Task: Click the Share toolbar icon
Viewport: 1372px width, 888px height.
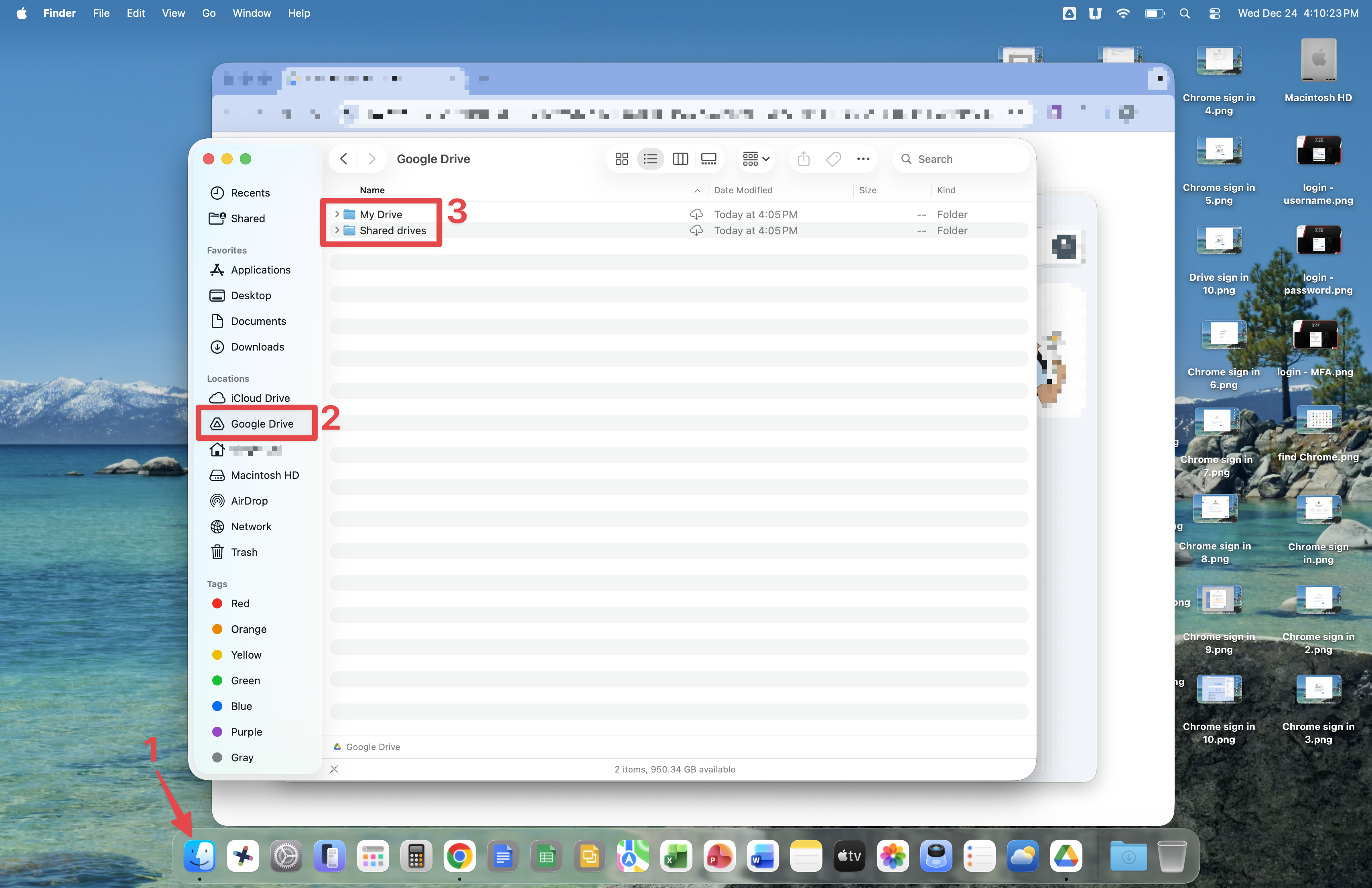Action: (x=804, y=159)
